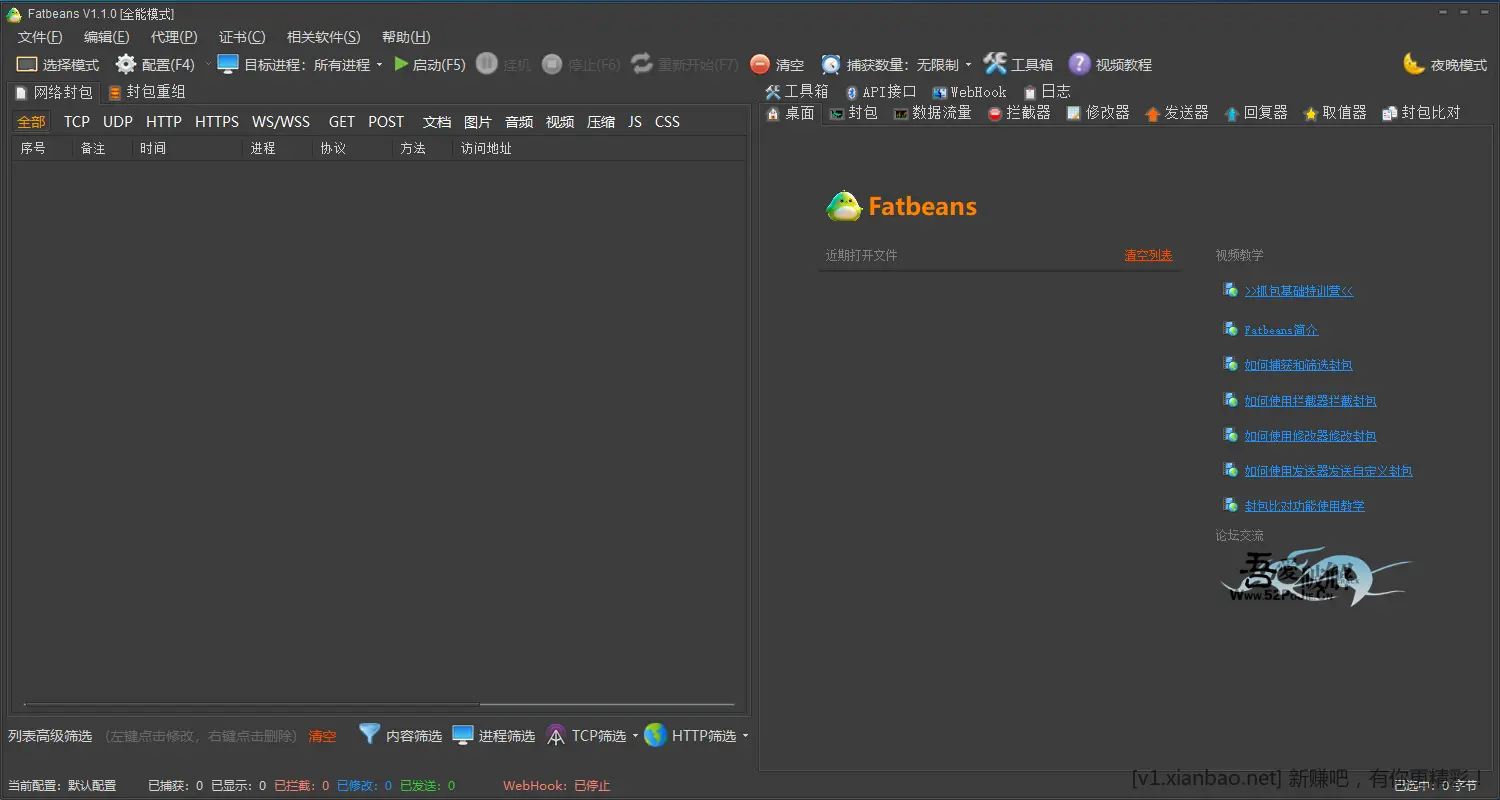Click the green Start (启动 F5) play icon
This screenshot has width=1500, height=800.
pyautogui.click(x=401, y=64)
